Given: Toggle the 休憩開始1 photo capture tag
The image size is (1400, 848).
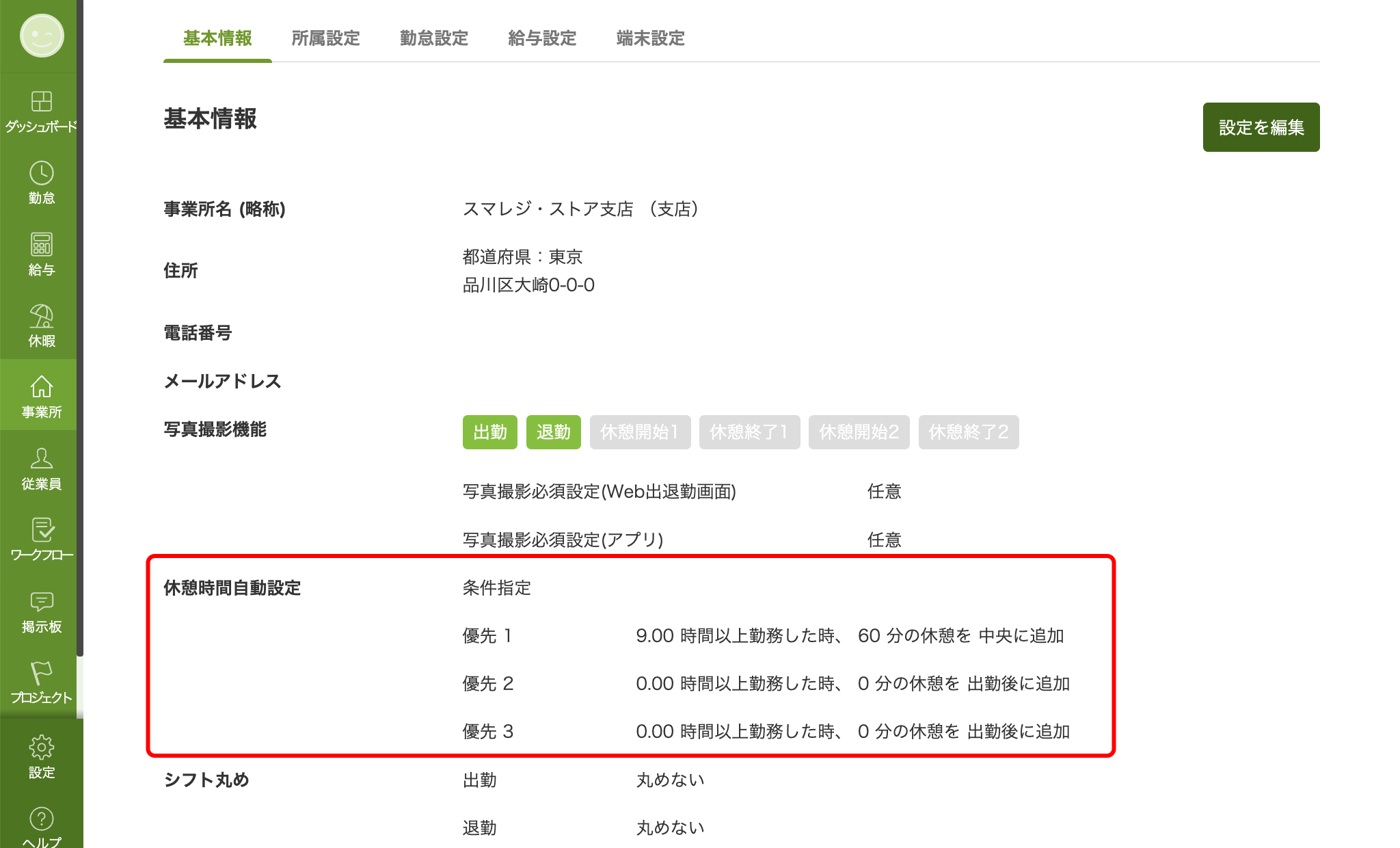Looking at the screenshot, I should (639, 432).
